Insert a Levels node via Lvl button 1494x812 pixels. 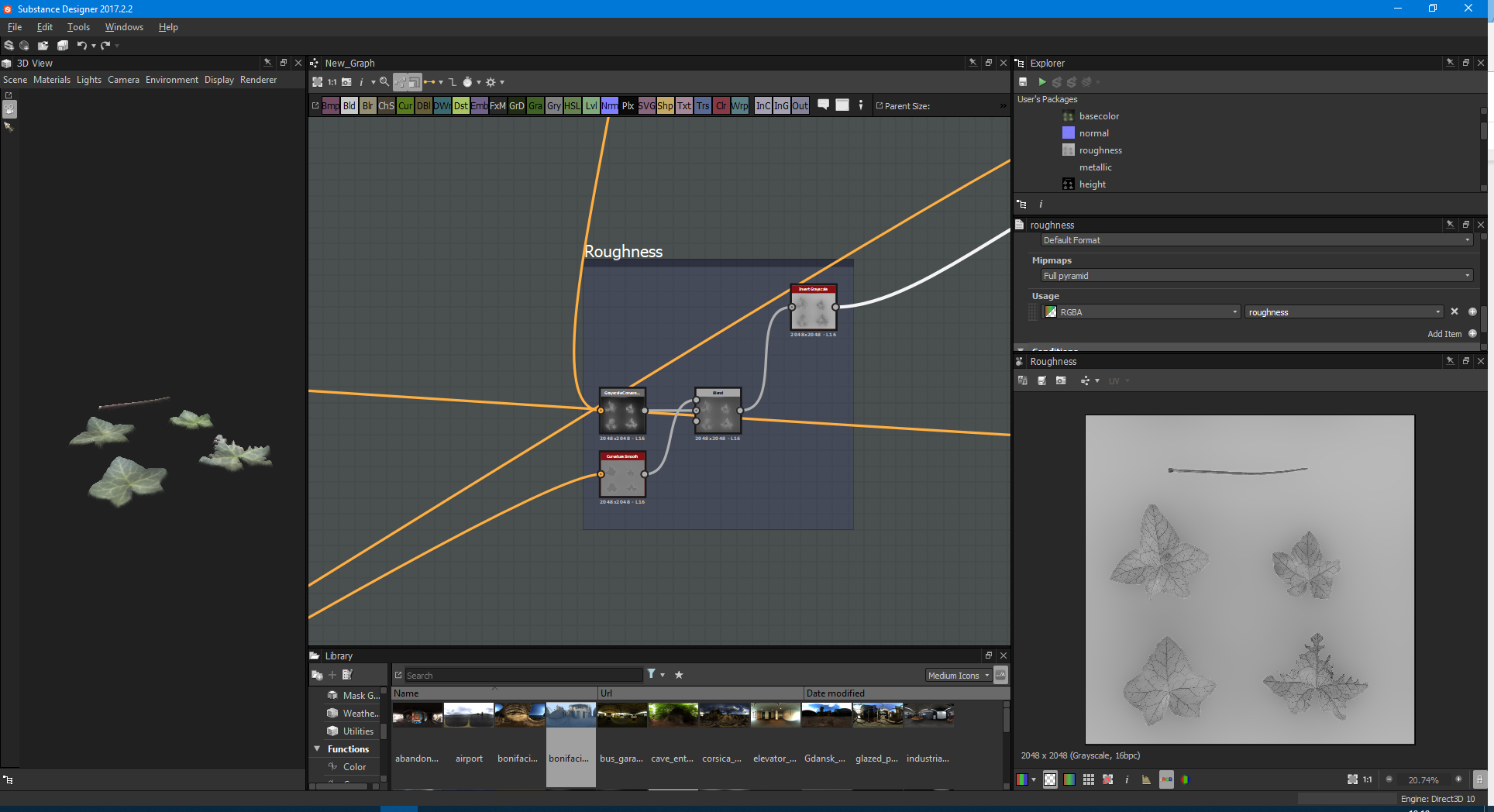coord(591,106)
